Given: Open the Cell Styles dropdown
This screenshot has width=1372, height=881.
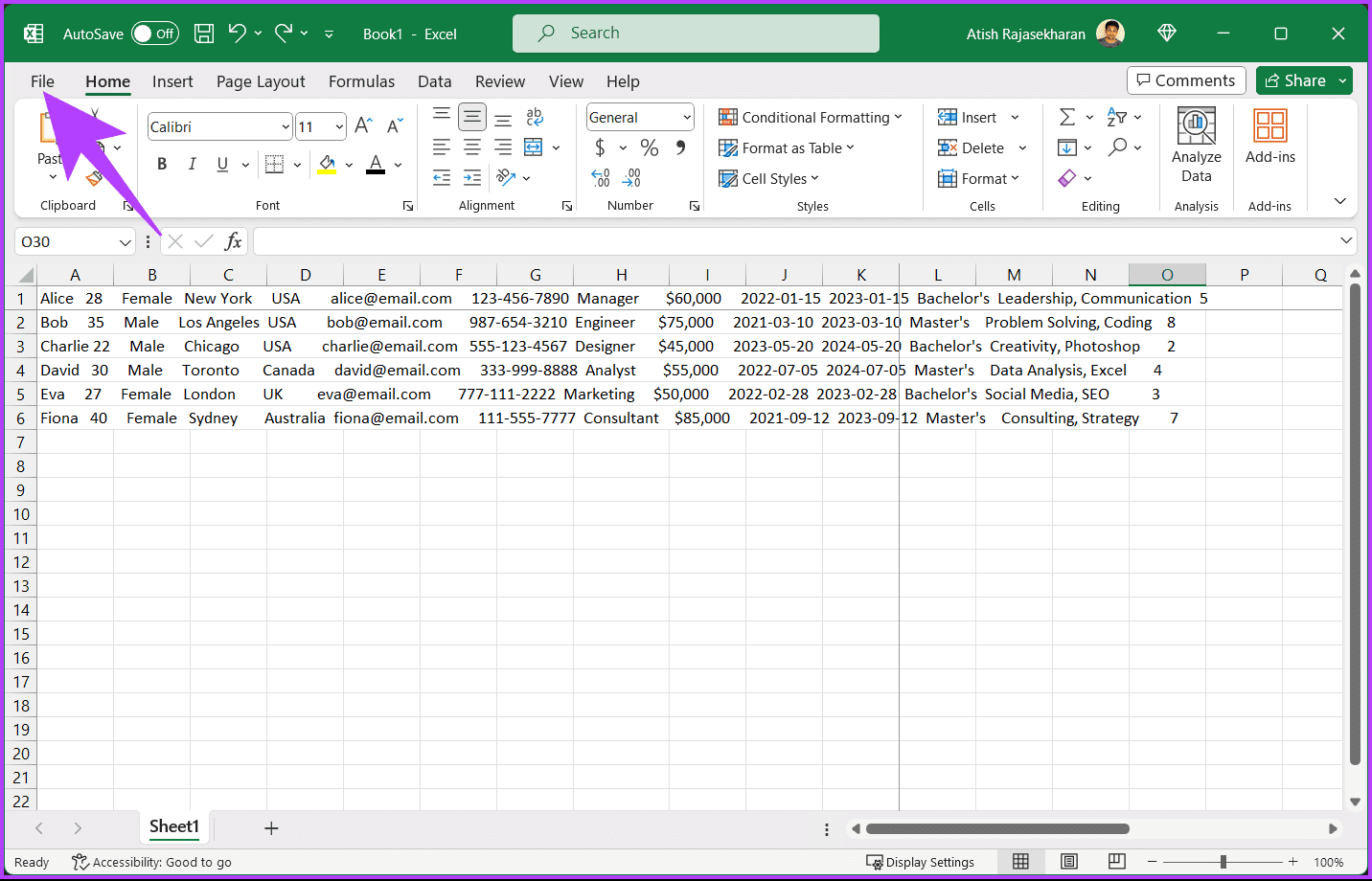Looking at the screenshot, I should pyautogui.click(x=767, y=177).
